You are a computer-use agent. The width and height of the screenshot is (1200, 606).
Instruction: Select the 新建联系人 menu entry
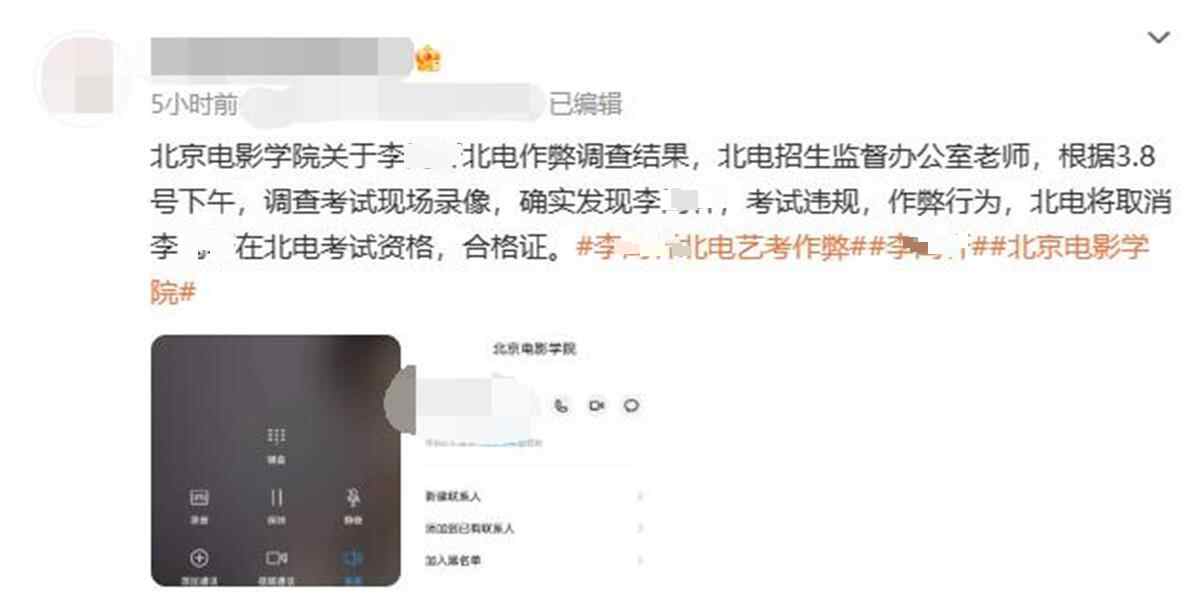(454, 496)
